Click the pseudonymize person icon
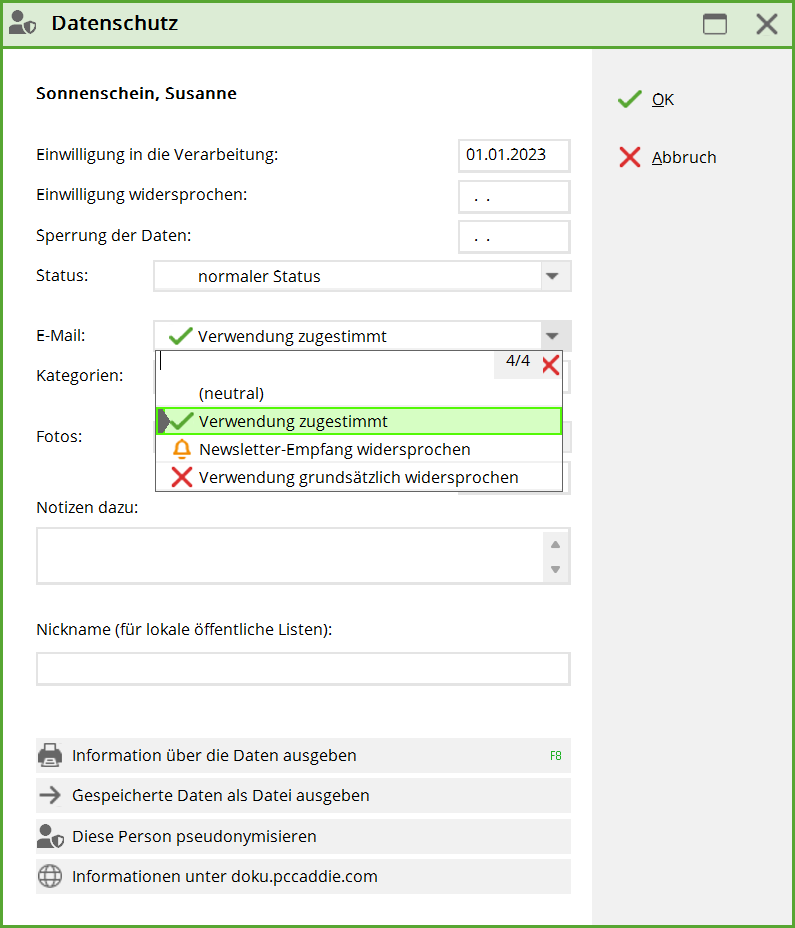The image size is (795, 928). 50,836
